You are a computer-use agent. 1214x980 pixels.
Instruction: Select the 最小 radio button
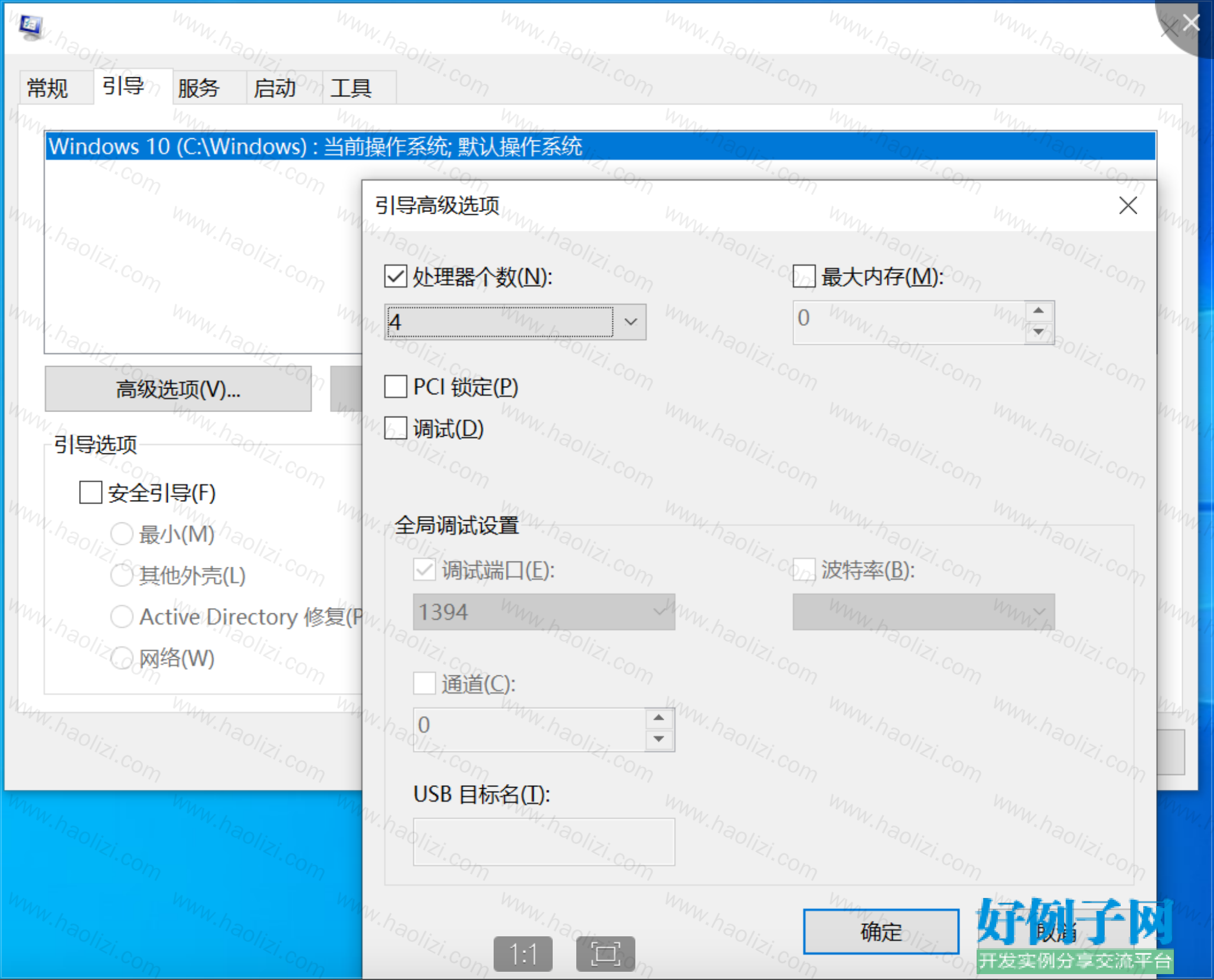(x=122, y=534)
